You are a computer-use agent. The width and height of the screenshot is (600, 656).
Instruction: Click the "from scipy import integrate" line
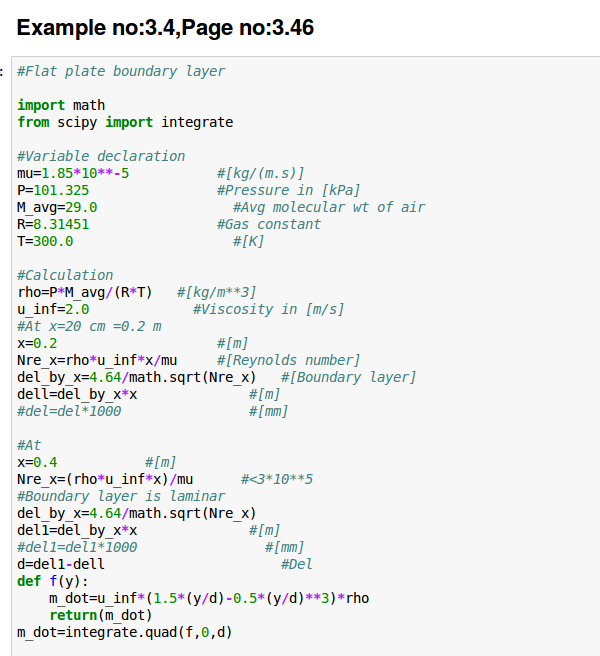(125, 122)
